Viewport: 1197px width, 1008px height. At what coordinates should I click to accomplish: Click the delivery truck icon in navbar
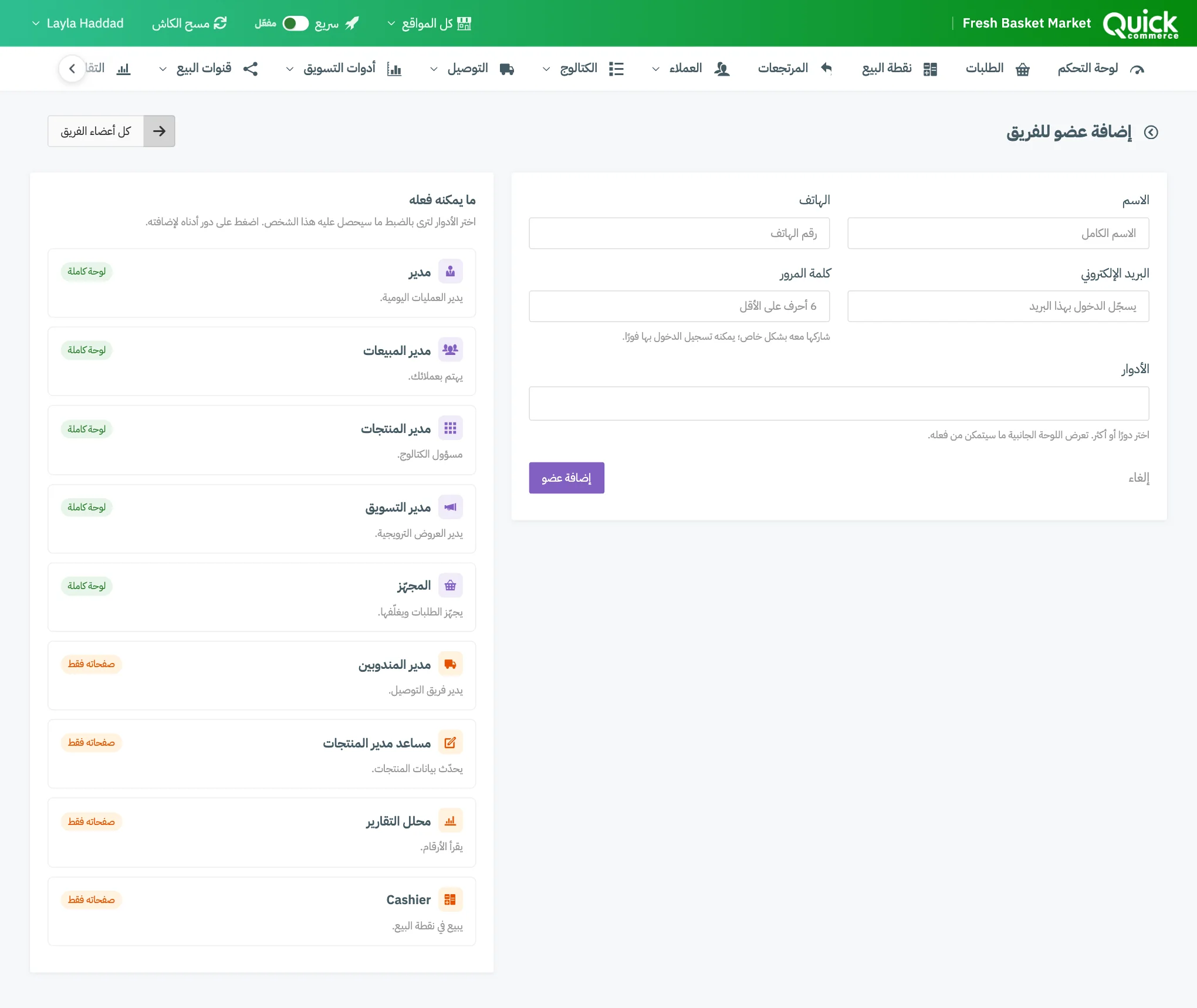pyautogui.click(x=507, y=69)
